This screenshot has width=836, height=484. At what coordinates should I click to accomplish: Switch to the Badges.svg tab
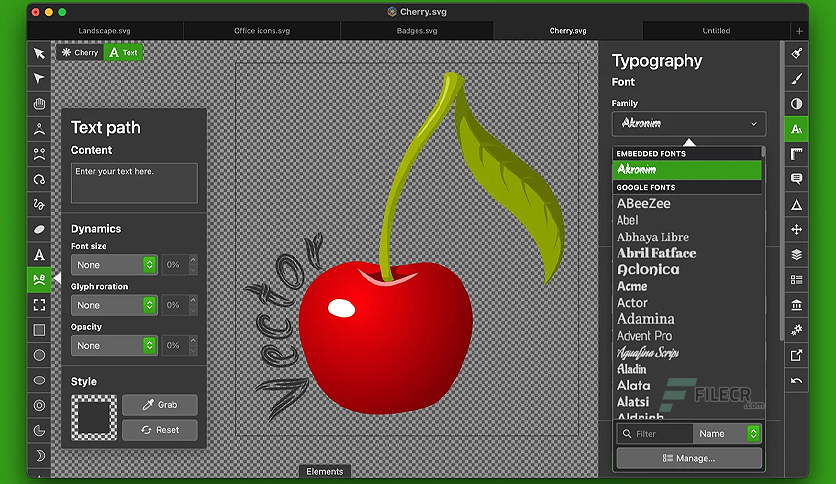(417, 31)
